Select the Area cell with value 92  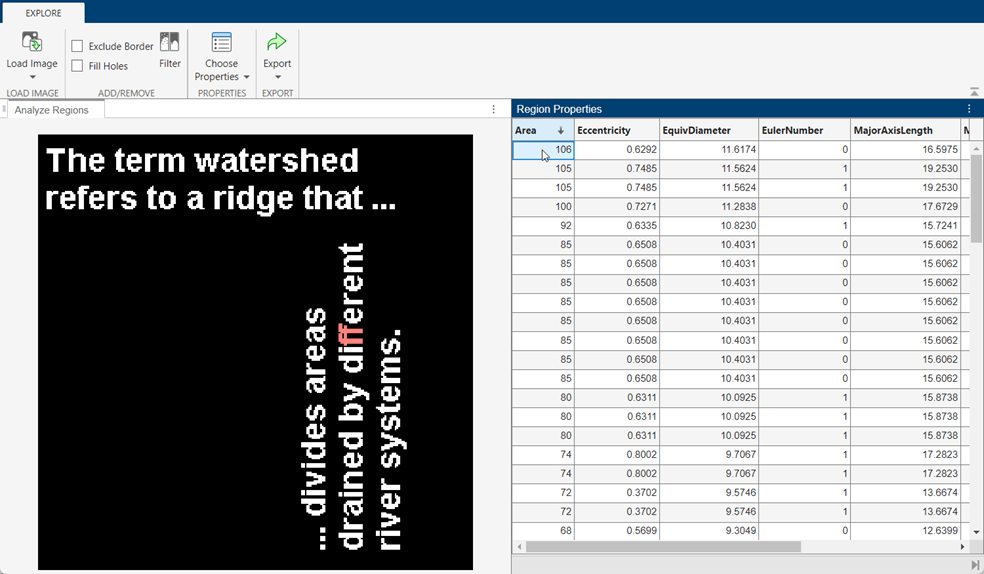click(543, 225)
